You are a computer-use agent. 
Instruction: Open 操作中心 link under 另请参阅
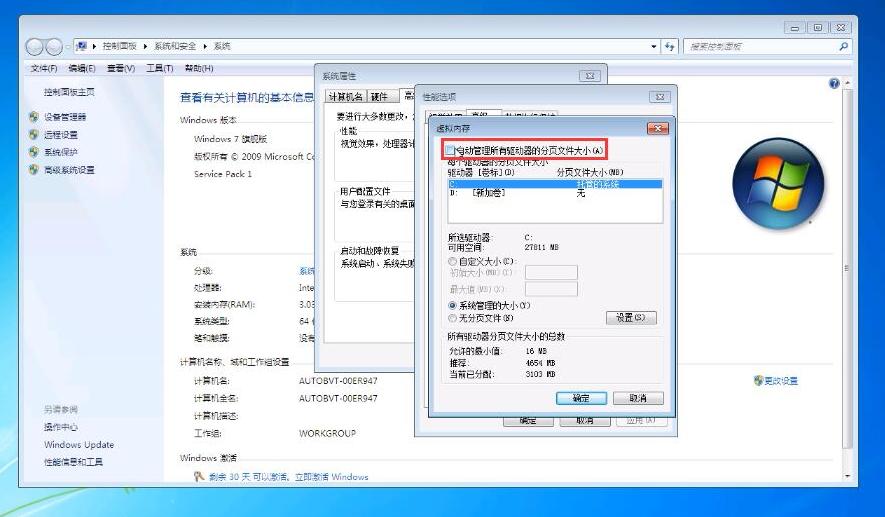click(61, 427)
